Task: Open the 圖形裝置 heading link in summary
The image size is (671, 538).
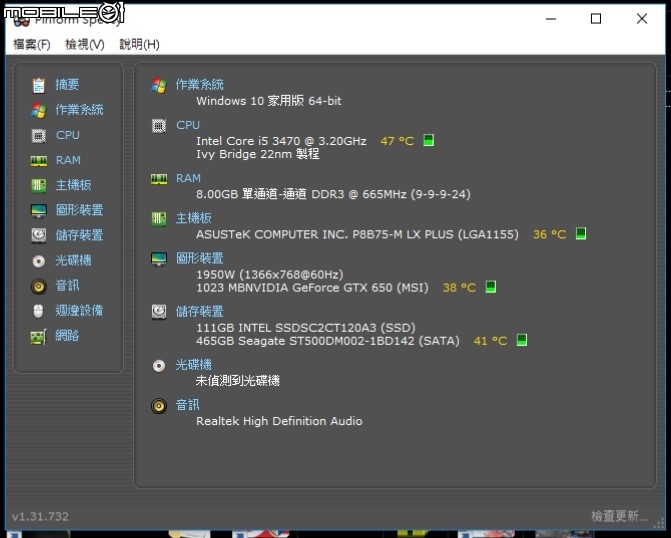Action: [x=200, y=258]
